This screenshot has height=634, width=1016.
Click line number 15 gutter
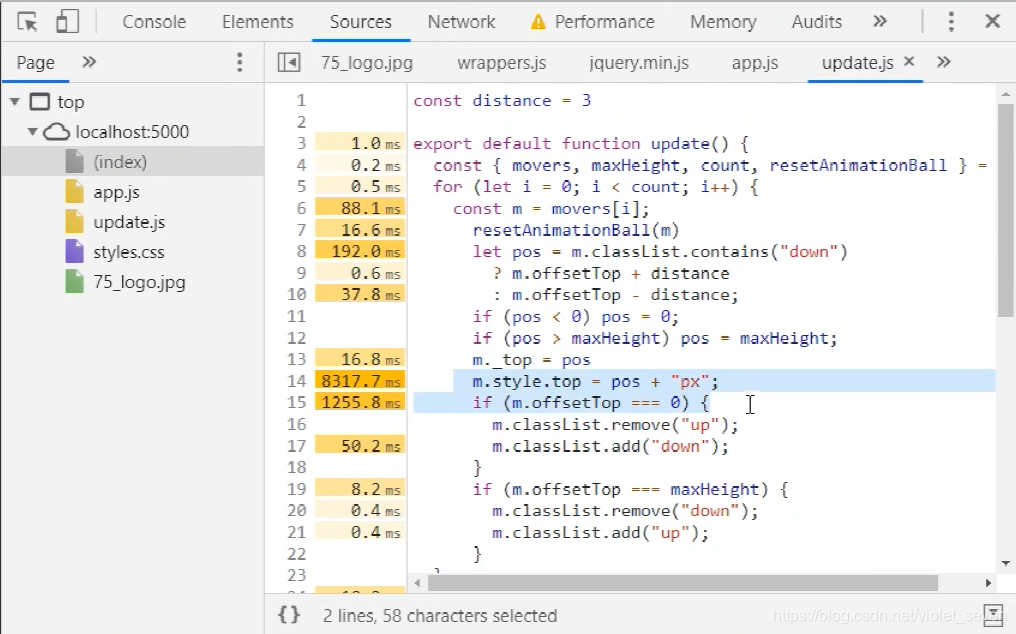click(297, 403)
